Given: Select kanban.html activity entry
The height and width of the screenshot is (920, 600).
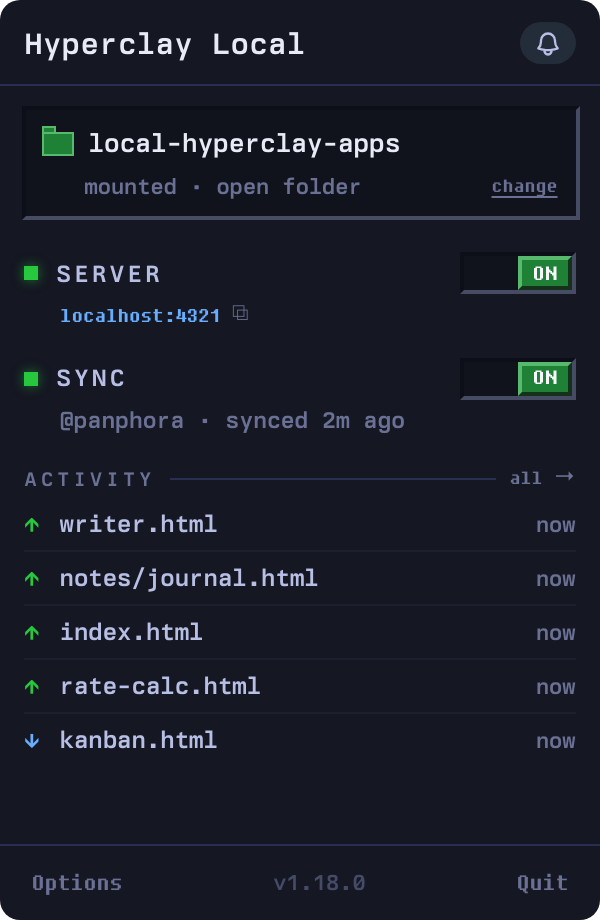Looking at the screenshot, I should (300, 740).
